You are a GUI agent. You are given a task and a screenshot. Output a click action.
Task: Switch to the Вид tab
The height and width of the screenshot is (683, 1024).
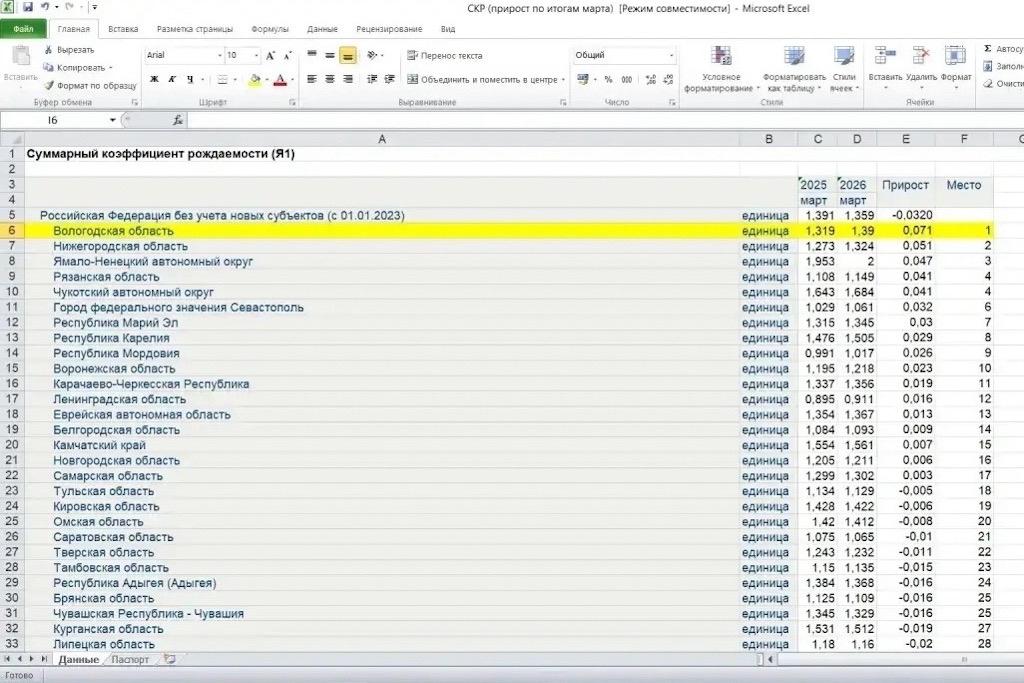(447, 29)
